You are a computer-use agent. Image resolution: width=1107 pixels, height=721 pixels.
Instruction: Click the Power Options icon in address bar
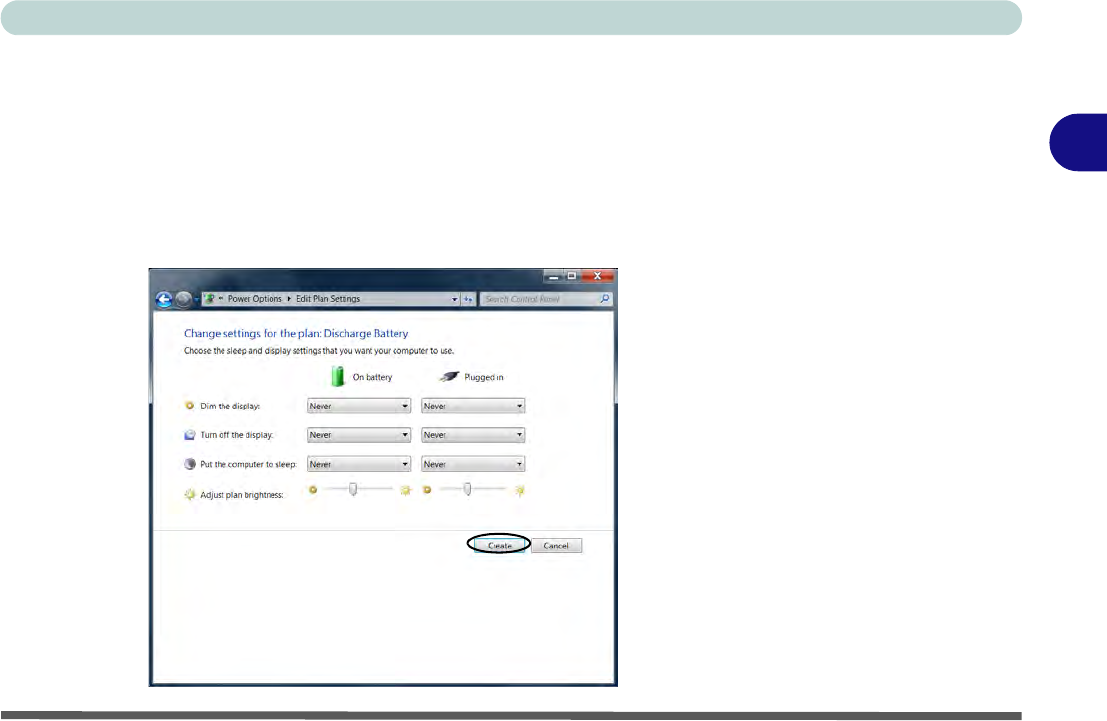tap(210, 299)
